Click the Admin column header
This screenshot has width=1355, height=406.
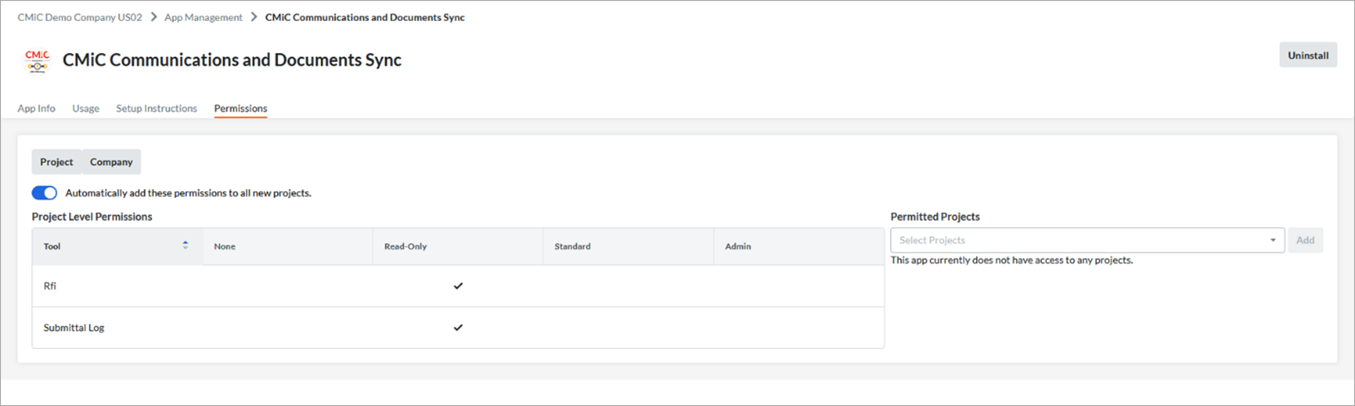[799, 246]
